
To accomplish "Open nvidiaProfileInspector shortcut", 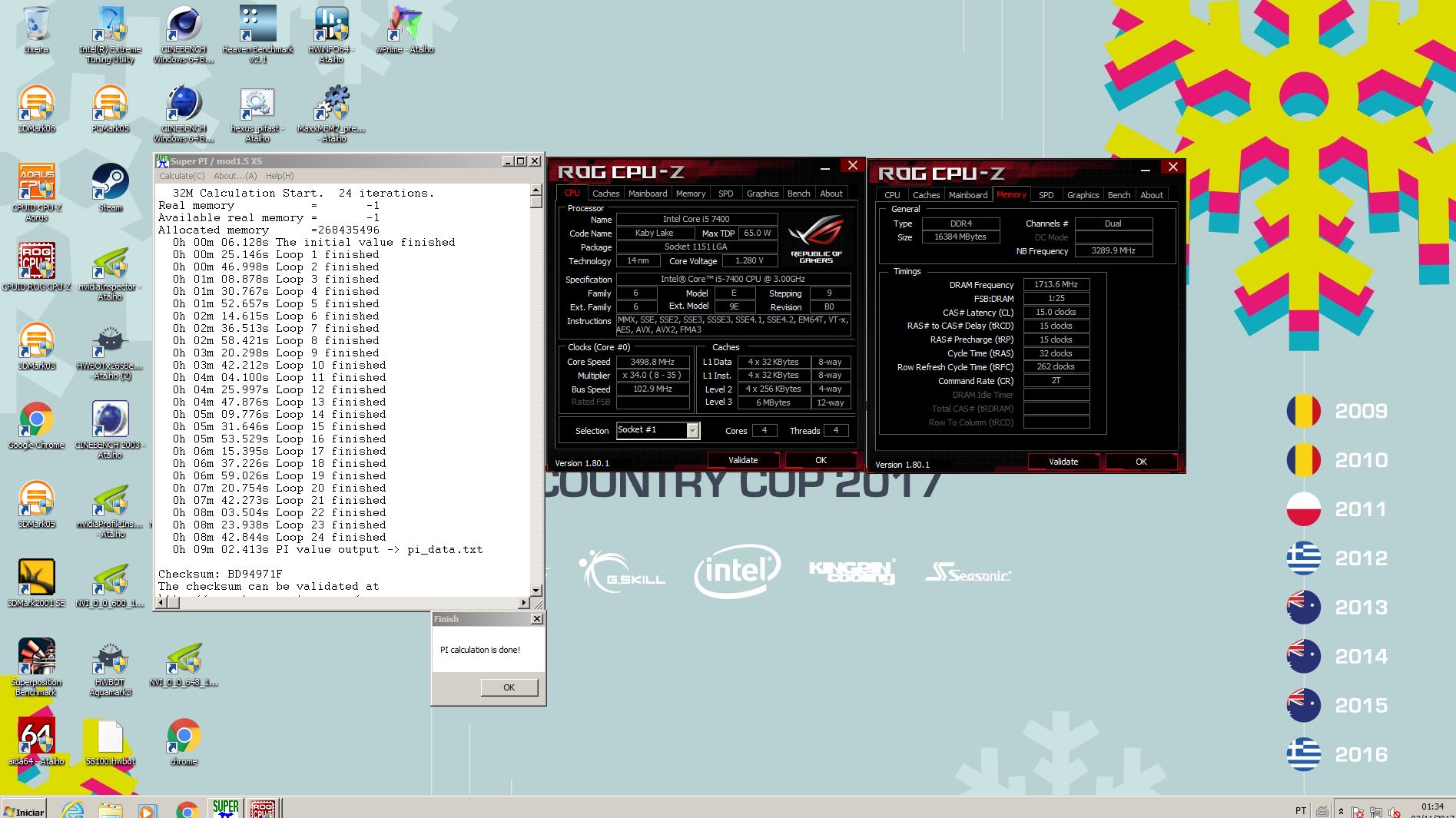I will click(x=110, y=509).
